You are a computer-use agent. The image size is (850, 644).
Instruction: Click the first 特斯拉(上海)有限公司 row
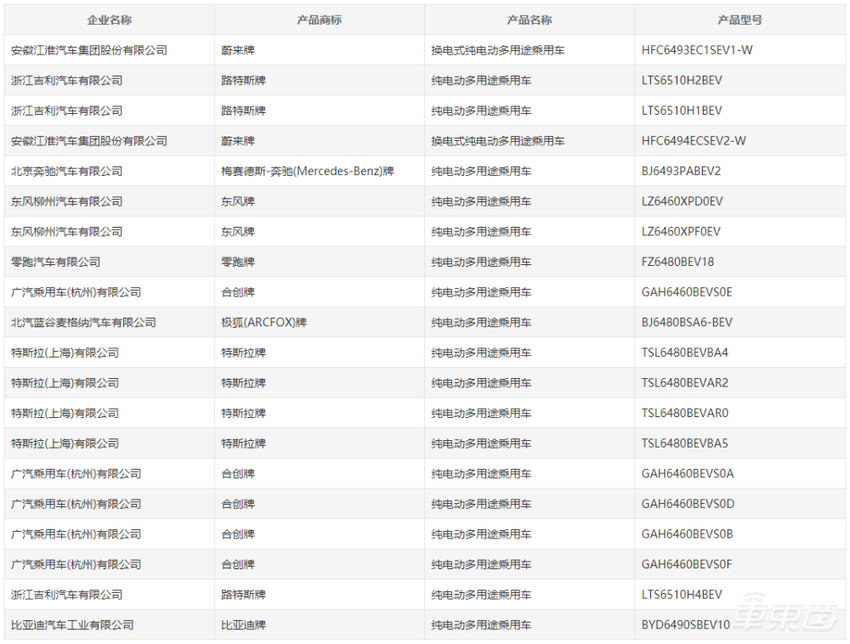point(72,352)
